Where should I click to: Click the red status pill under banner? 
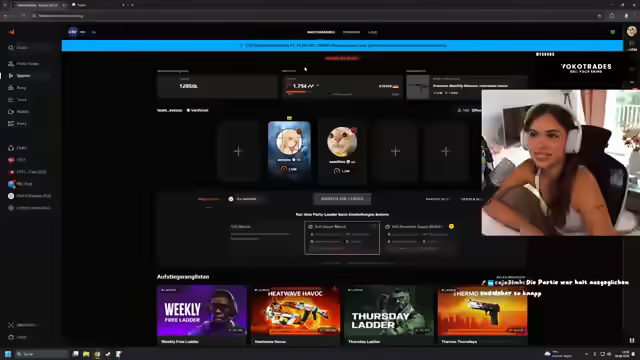[x=342, y=58]
